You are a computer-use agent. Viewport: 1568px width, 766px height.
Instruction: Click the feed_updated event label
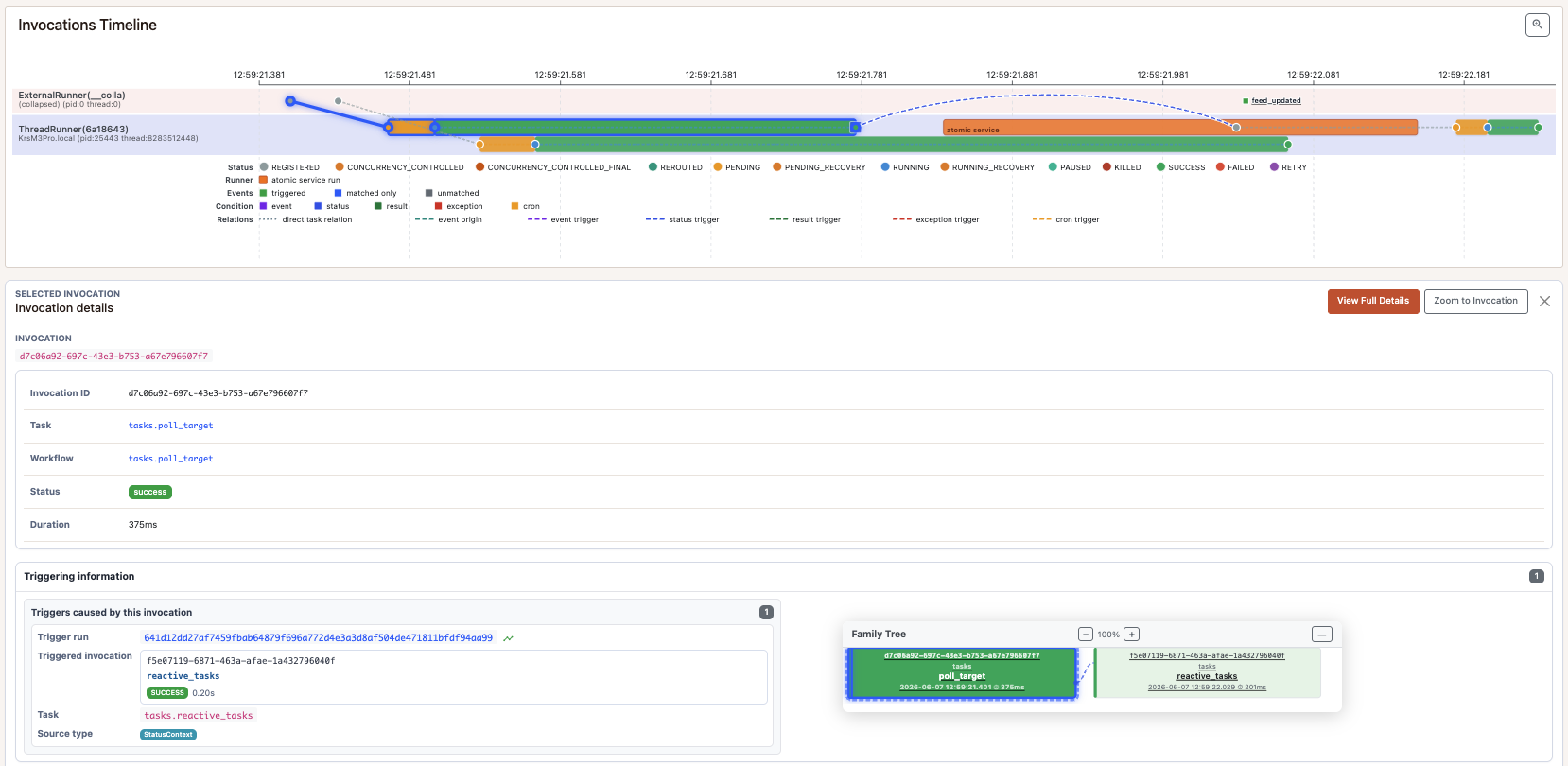(1276, 100)
